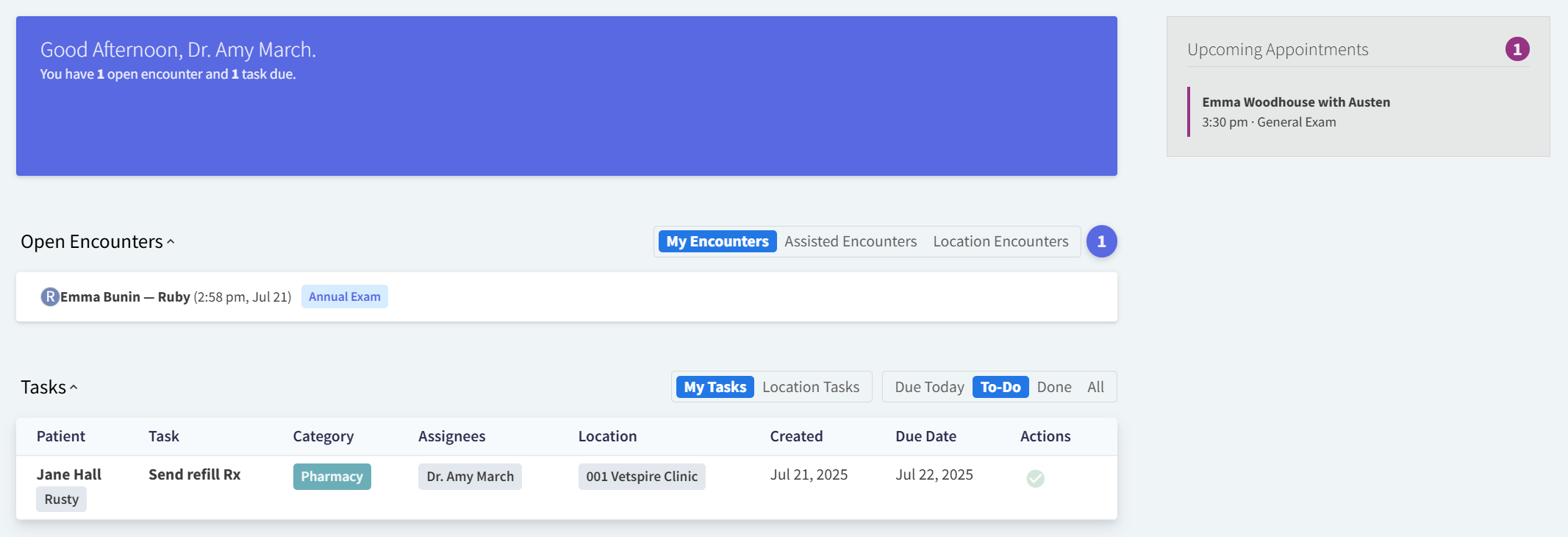This screenshot has width=1568, height=537.
Task: Click the open encounters count badge
Action: 1100,241
